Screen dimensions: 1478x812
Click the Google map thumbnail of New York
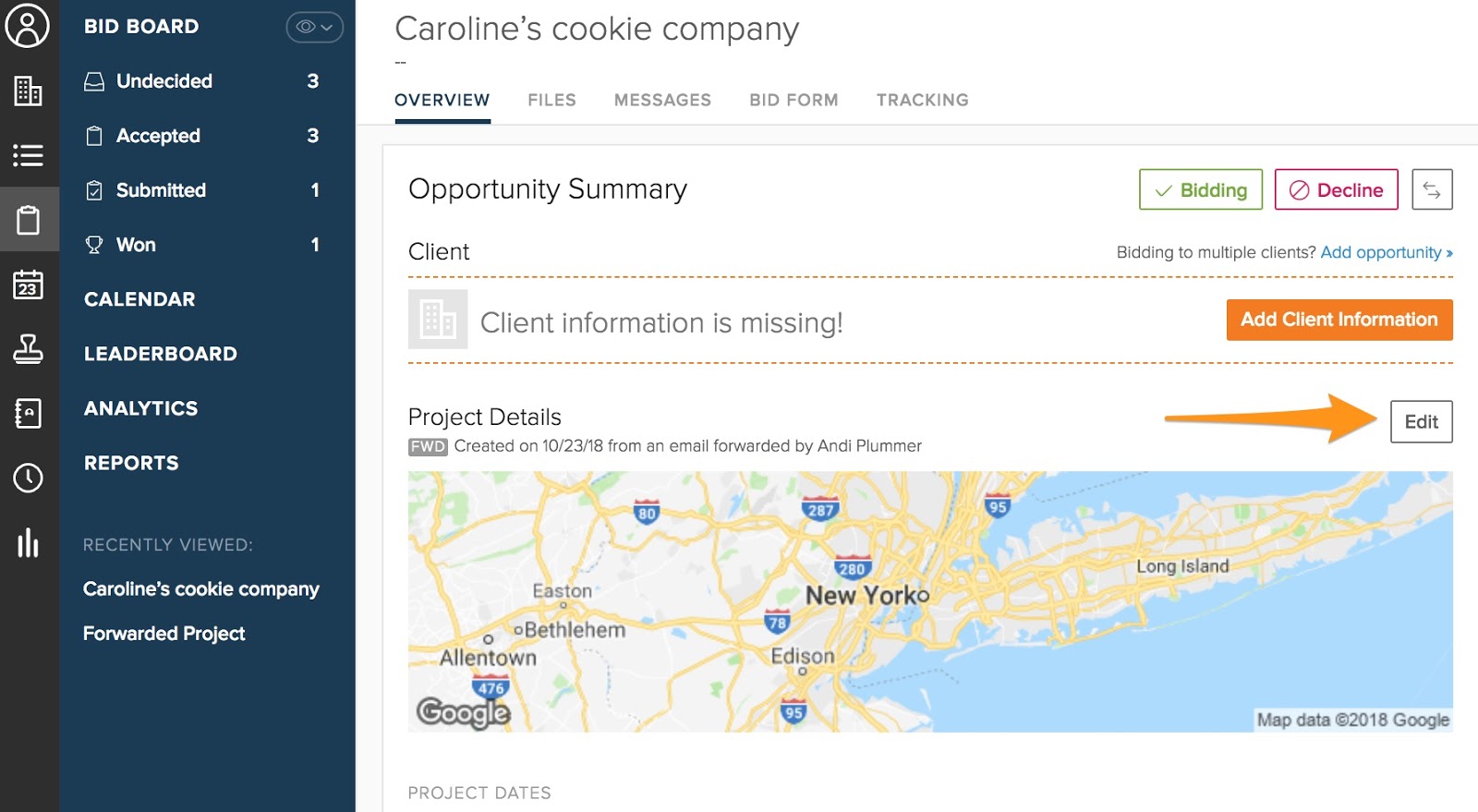[929, 601]
